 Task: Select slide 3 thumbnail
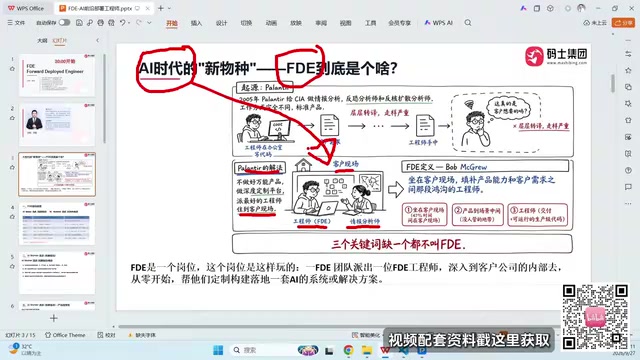57,174
